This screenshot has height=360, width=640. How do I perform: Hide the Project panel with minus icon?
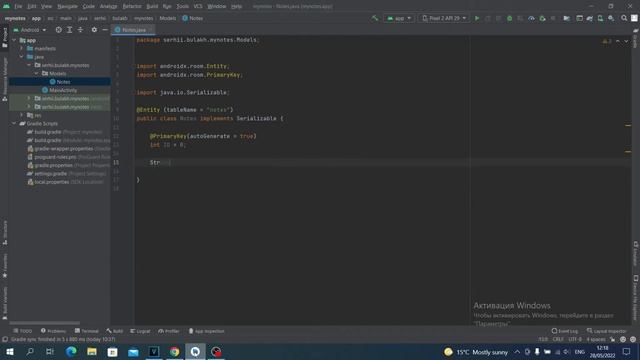[105, 30]
